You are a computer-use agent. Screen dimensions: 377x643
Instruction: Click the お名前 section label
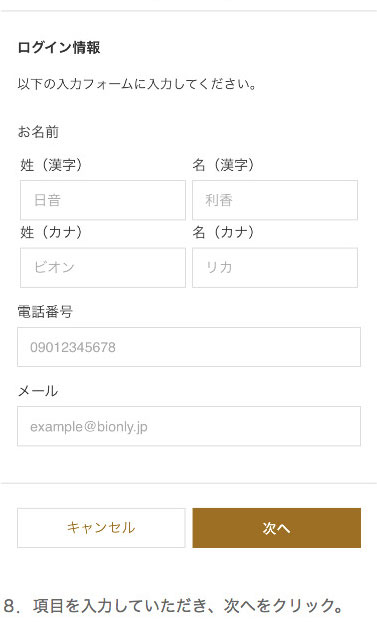(x=38, y=132)
